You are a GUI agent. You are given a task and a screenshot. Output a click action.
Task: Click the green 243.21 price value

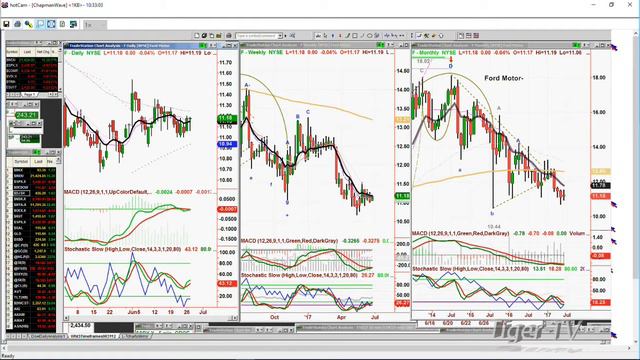[x=26, y=116]
